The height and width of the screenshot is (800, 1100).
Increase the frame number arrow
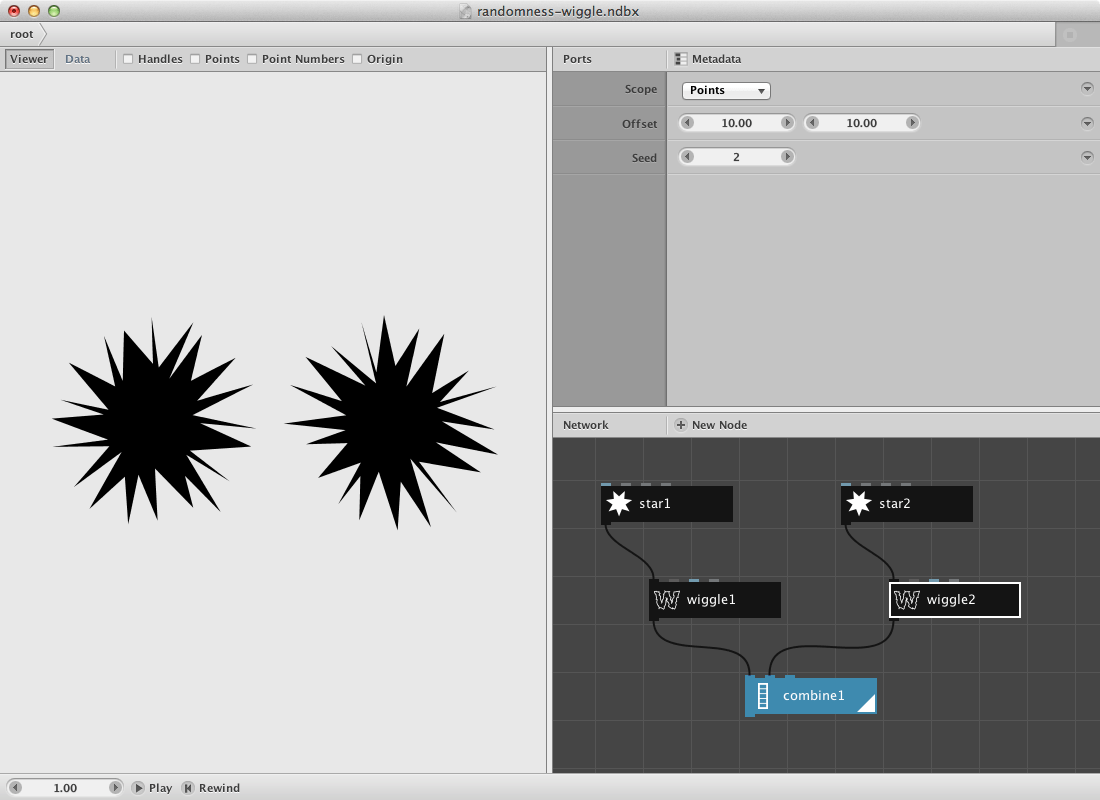point(115,787)
